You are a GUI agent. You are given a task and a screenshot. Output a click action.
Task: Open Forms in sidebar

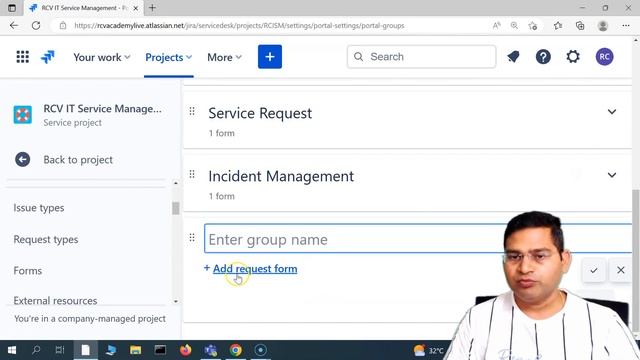click(x=28, y=271)
